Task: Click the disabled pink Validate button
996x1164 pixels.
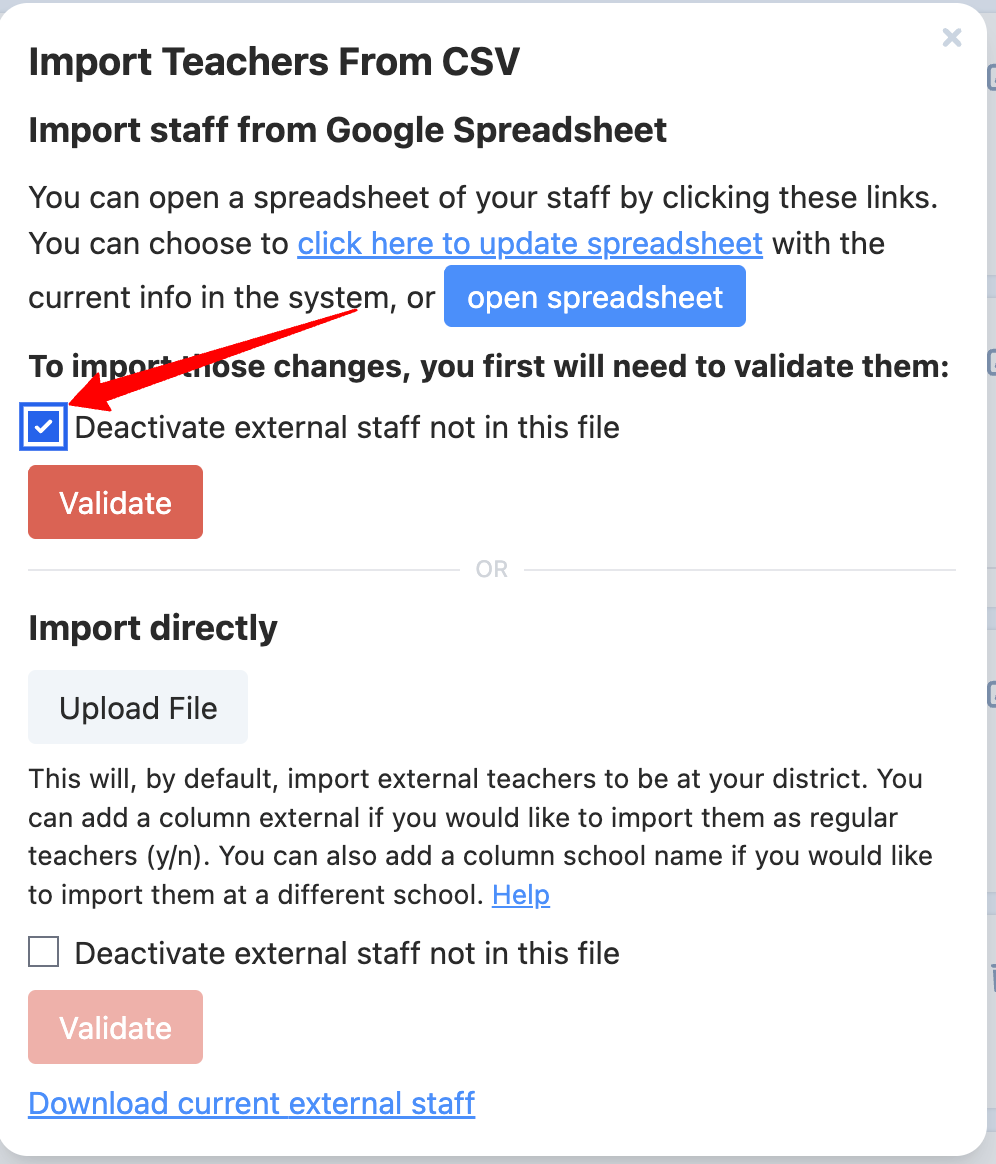Action: coord(115,1026)
